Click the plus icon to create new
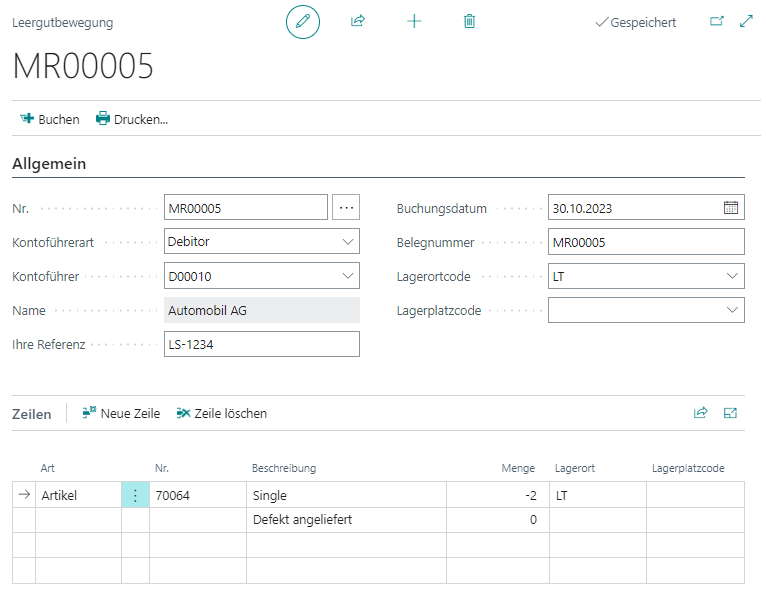The width and height of the screenshot is (766, 591). 414,21
